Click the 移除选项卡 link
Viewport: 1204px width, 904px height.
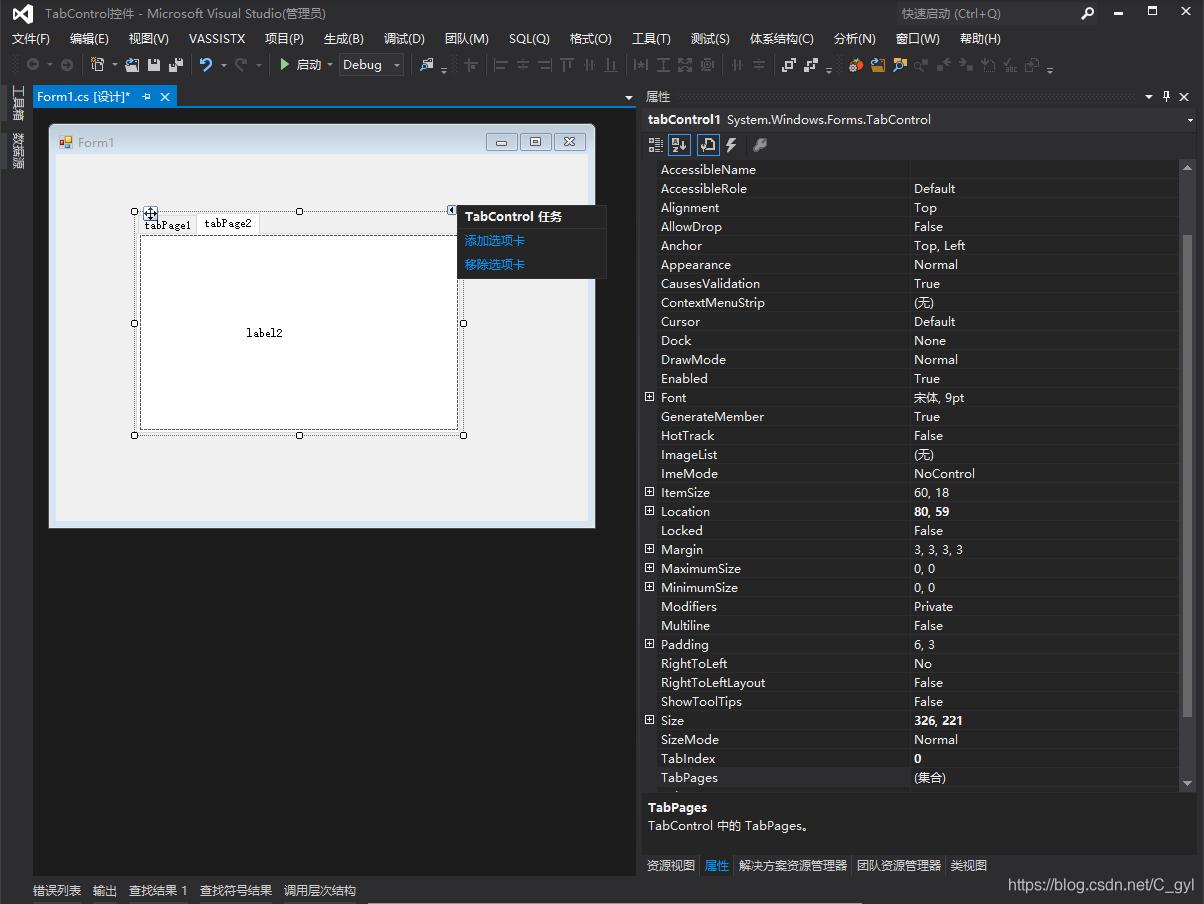pyautogui.click(x=495, y=265)
